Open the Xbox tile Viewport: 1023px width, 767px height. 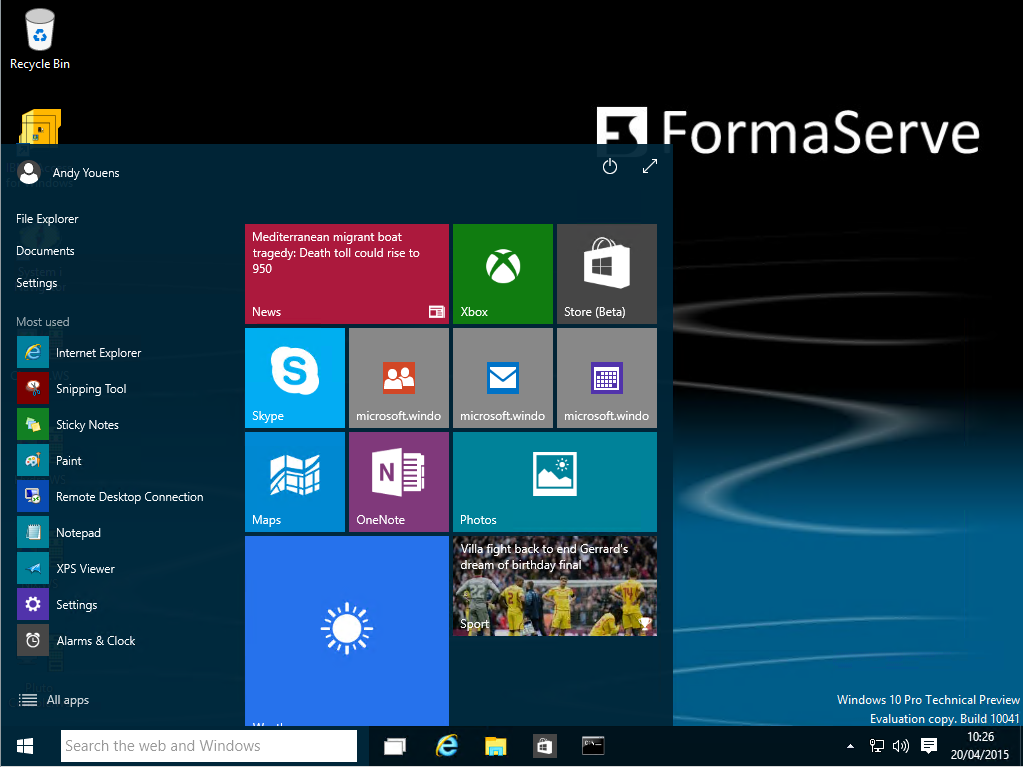point(502,273)
